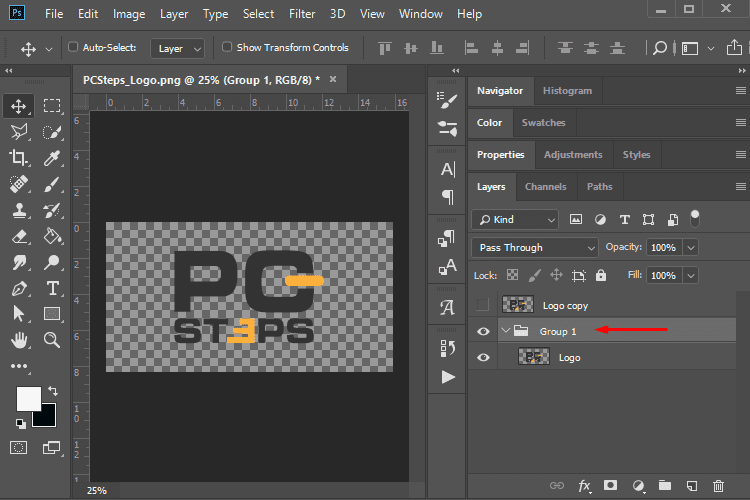Open the Auto-Select Layer dropdown
750x500 pixels.
point(177,48)
